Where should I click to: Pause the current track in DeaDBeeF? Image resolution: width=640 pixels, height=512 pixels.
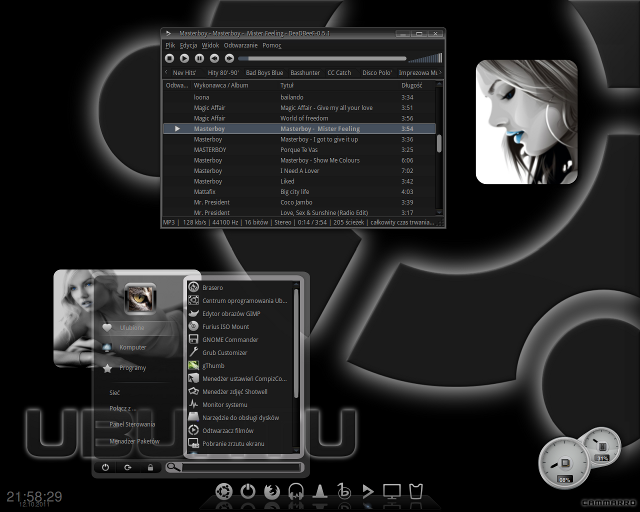click(199, 58)
